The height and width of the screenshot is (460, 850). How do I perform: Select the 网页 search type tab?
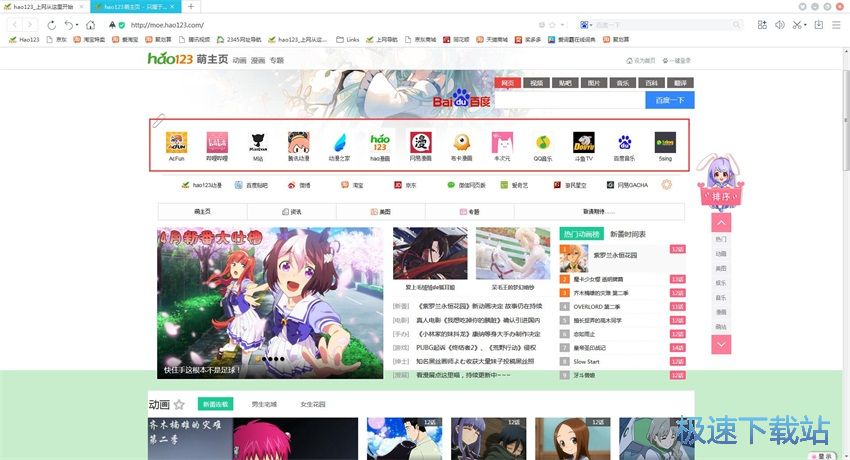click(507, 83)
